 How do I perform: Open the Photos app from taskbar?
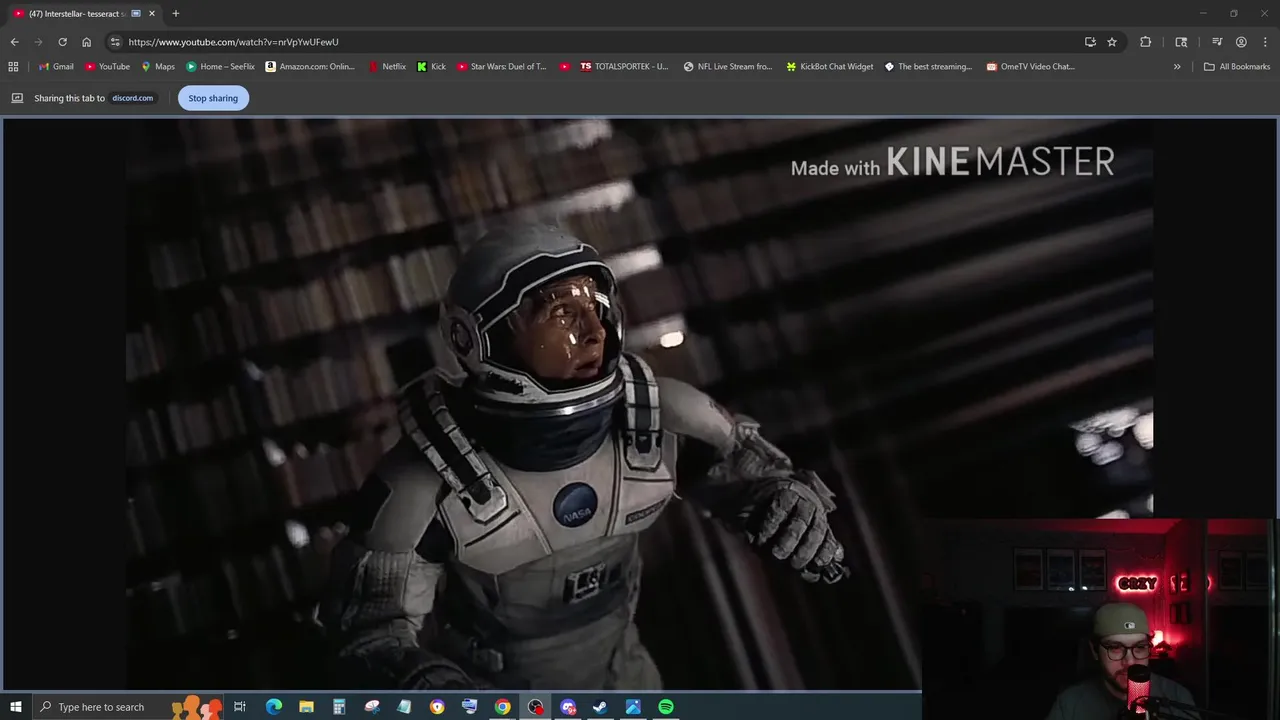click(633, 707)
